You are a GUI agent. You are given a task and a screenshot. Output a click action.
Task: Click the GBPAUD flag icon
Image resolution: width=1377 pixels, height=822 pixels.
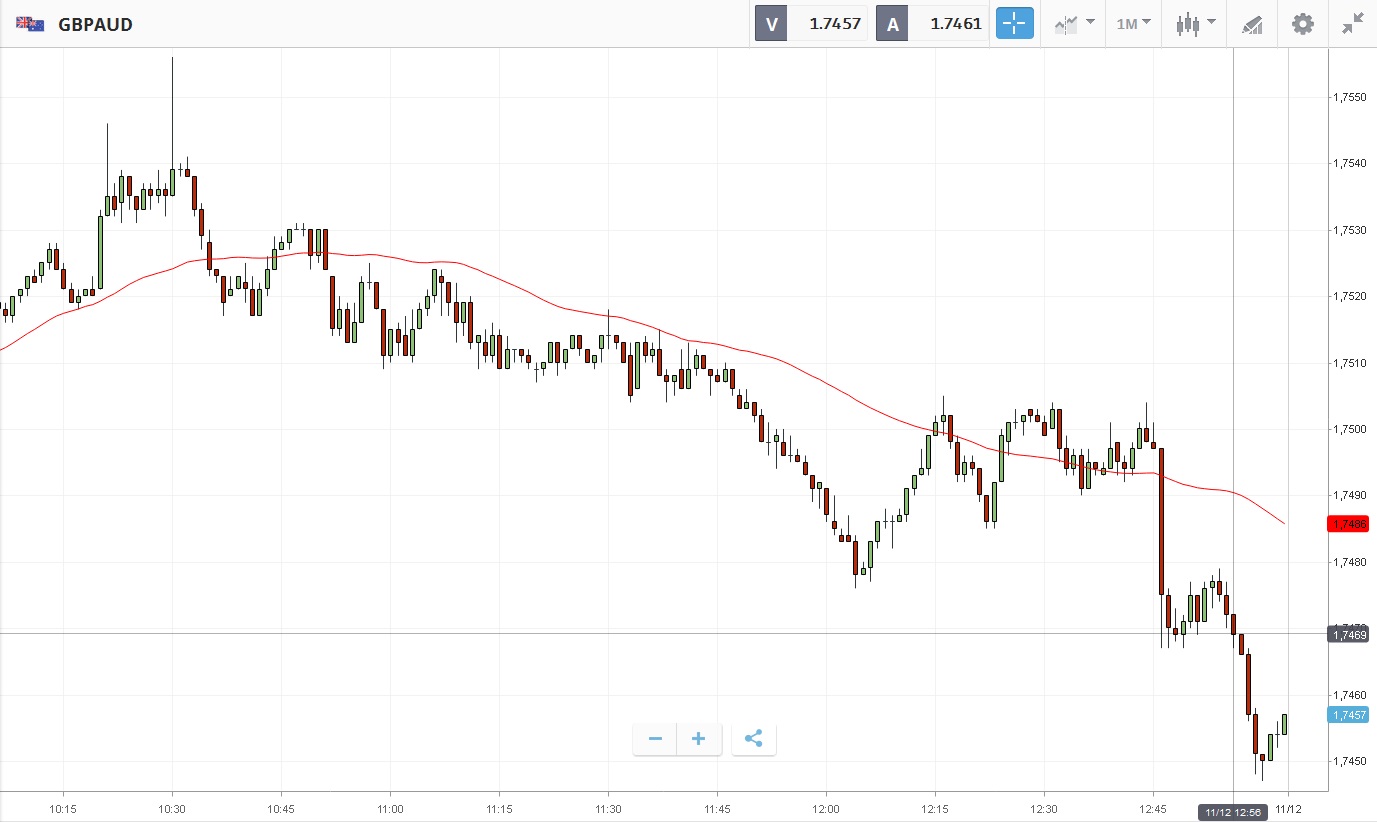click(30, 24)
